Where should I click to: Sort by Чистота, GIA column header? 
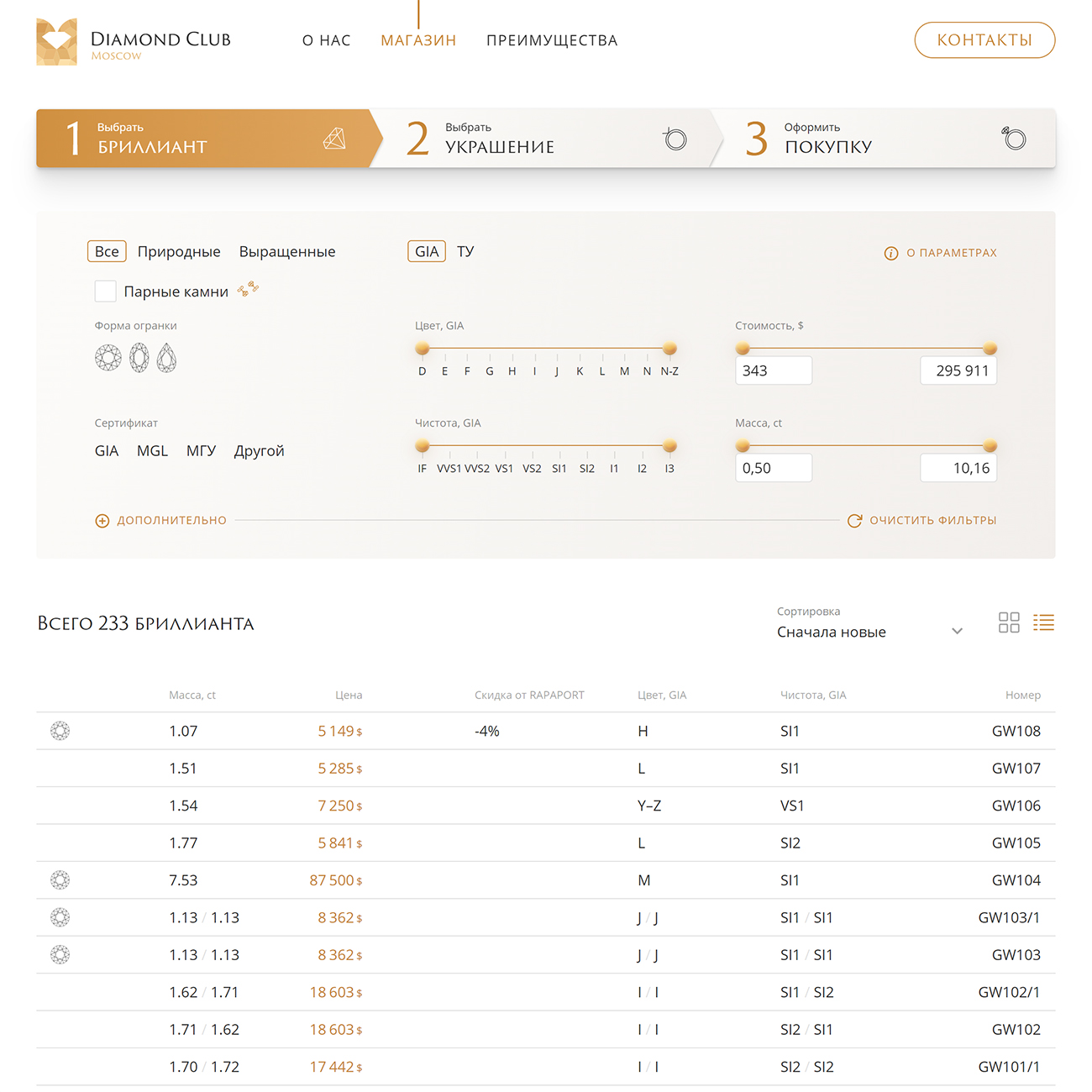[x=813, y=696]
